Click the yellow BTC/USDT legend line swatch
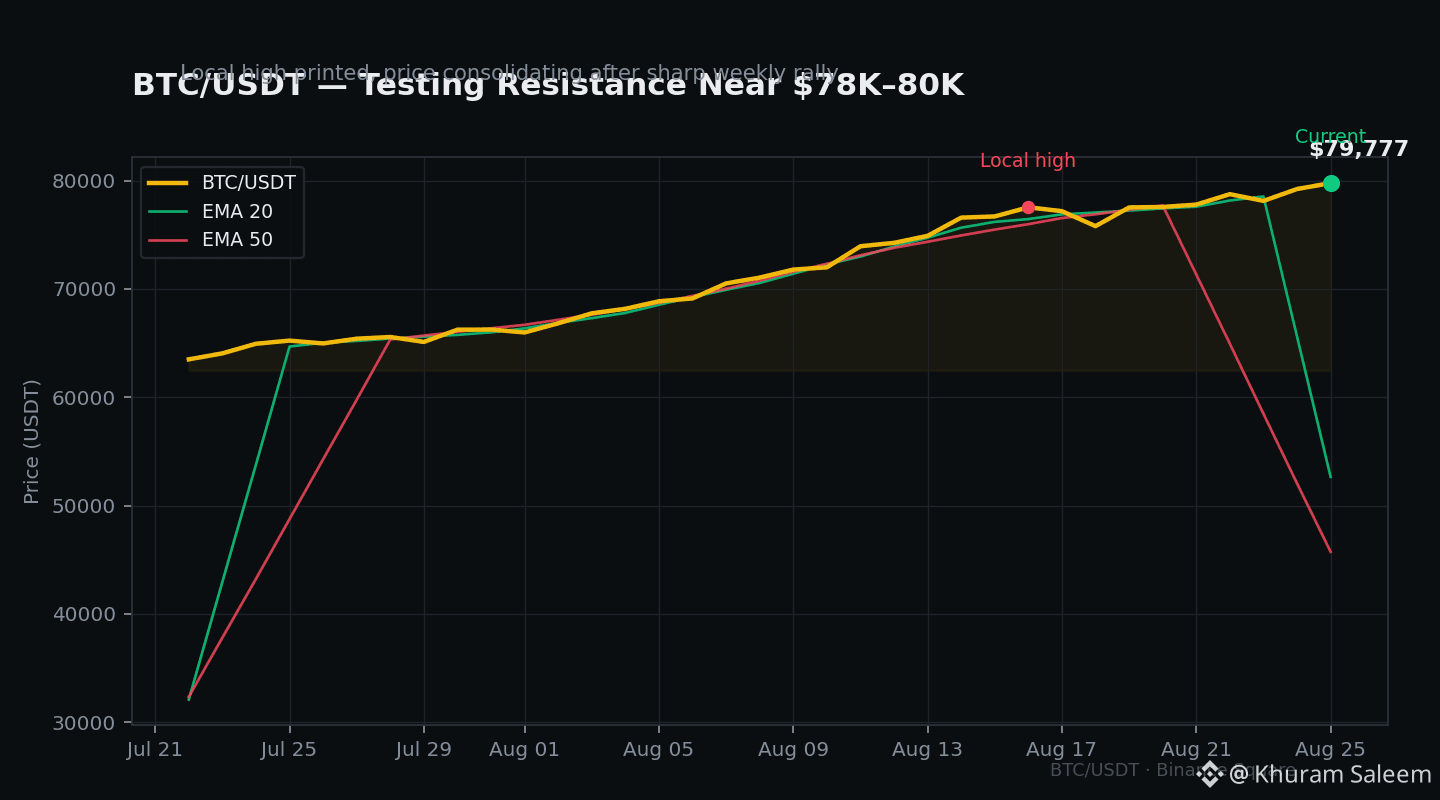 pyautogui.click(x=168, y=183)
